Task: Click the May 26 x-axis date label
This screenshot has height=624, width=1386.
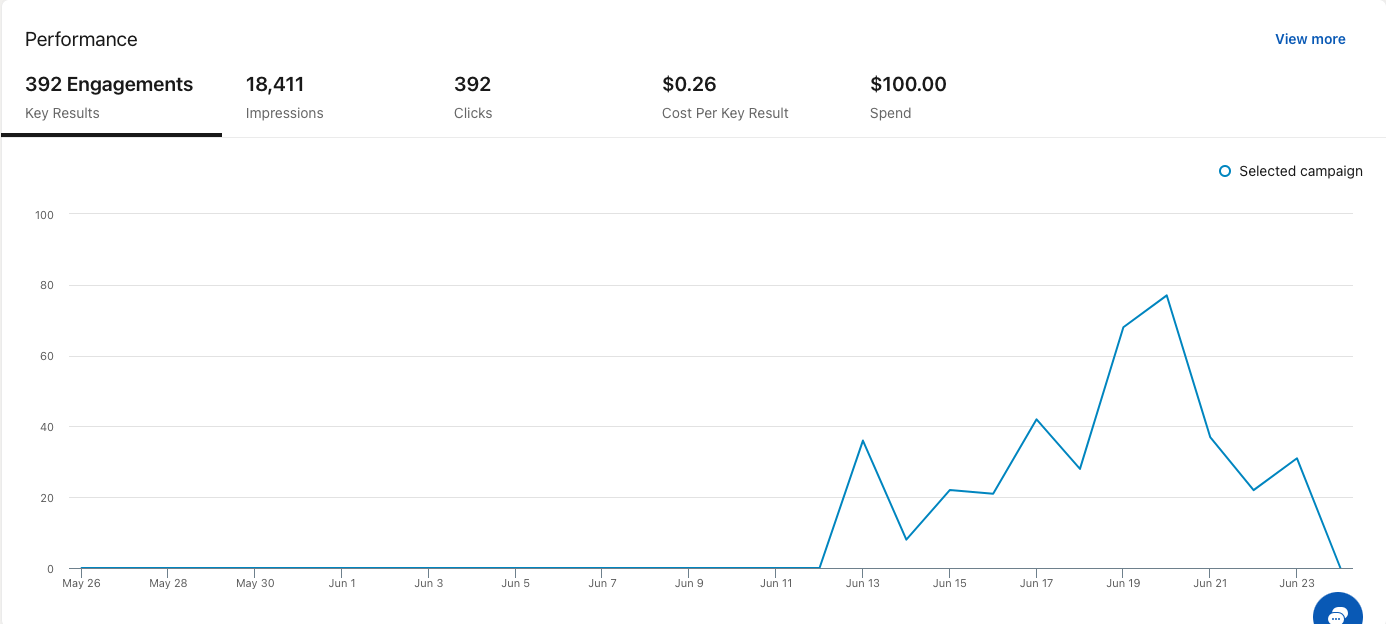Action: pyautogui.click(x=80, y=583)
